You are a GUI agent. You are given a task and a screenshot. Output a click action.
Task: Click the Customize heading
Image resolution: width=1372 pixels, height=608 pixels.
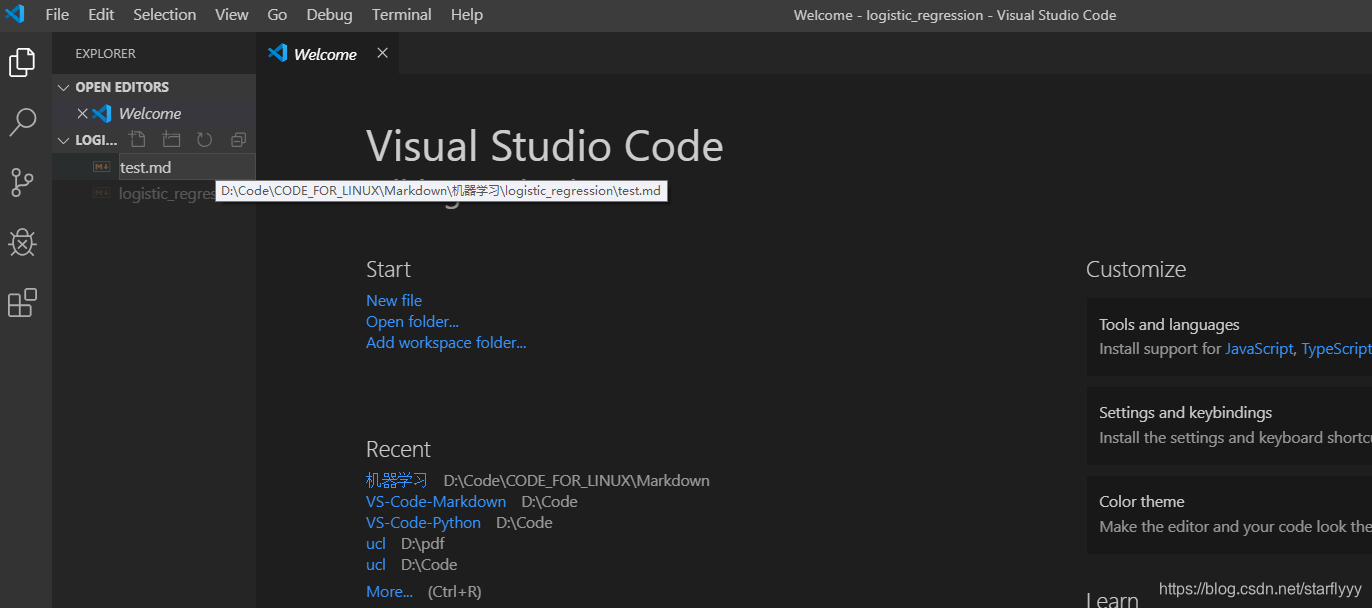click(1136, 269)
